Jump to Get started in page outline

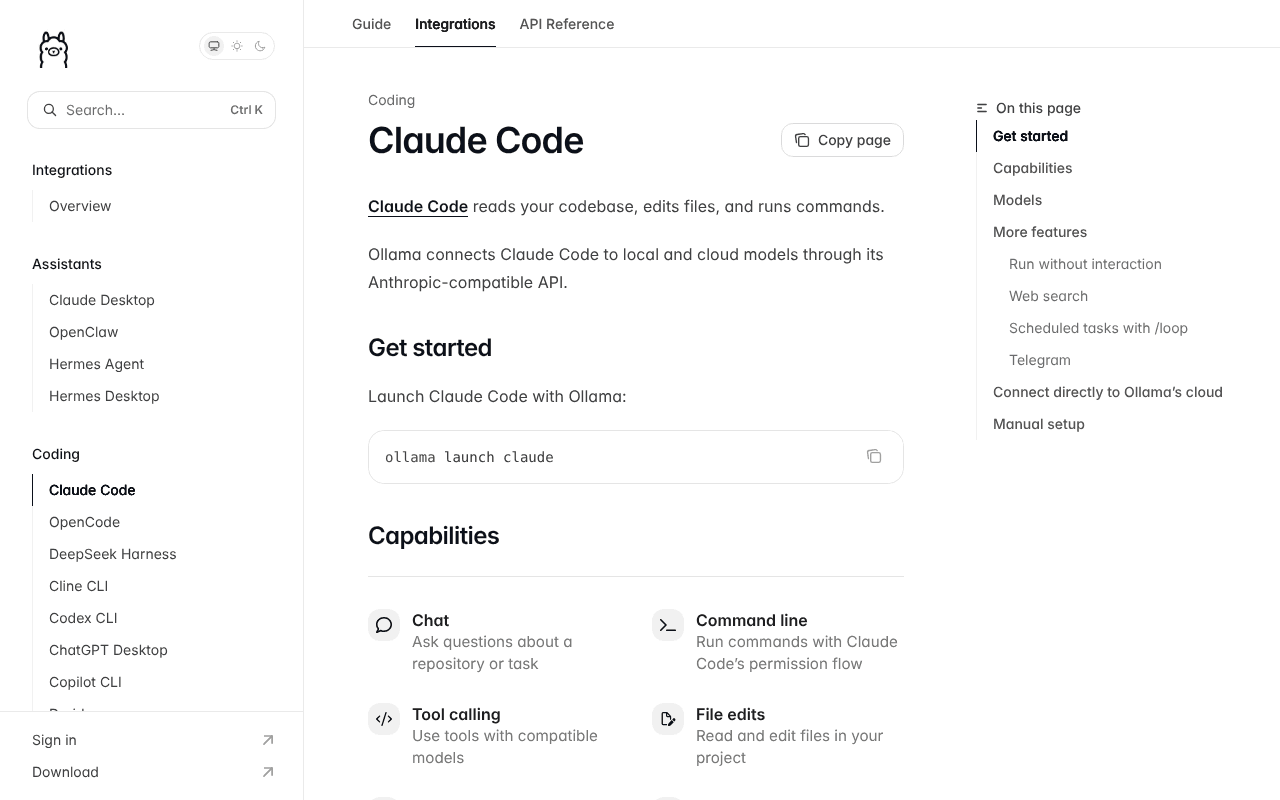(1030, 136)
